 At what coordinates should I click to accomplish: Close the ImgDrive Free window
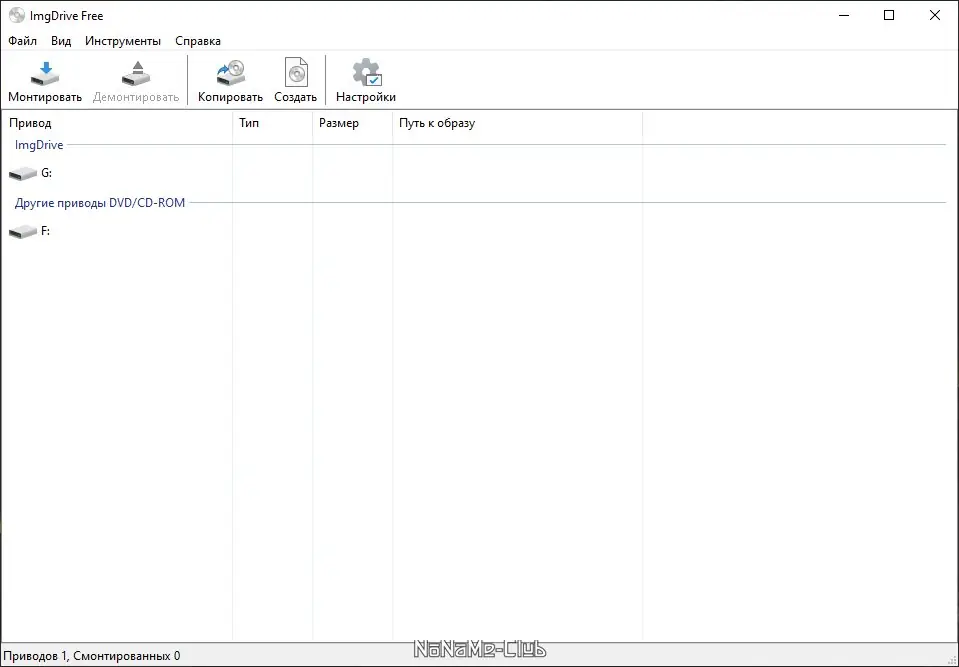pos(935,15)
